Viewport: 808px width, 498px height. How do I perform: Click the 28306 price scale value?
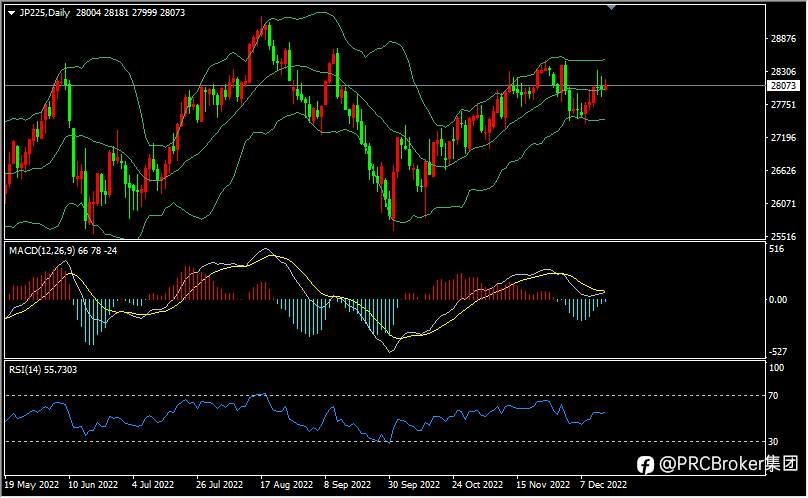click(x=783, y=72)
